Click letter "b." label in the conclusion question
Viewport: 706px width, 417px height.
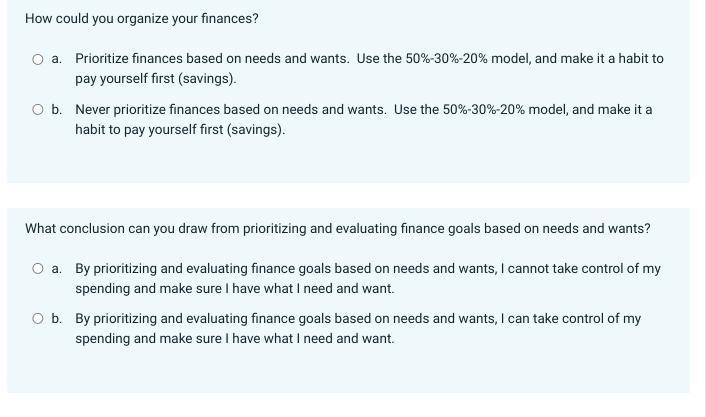pos(56,318)
